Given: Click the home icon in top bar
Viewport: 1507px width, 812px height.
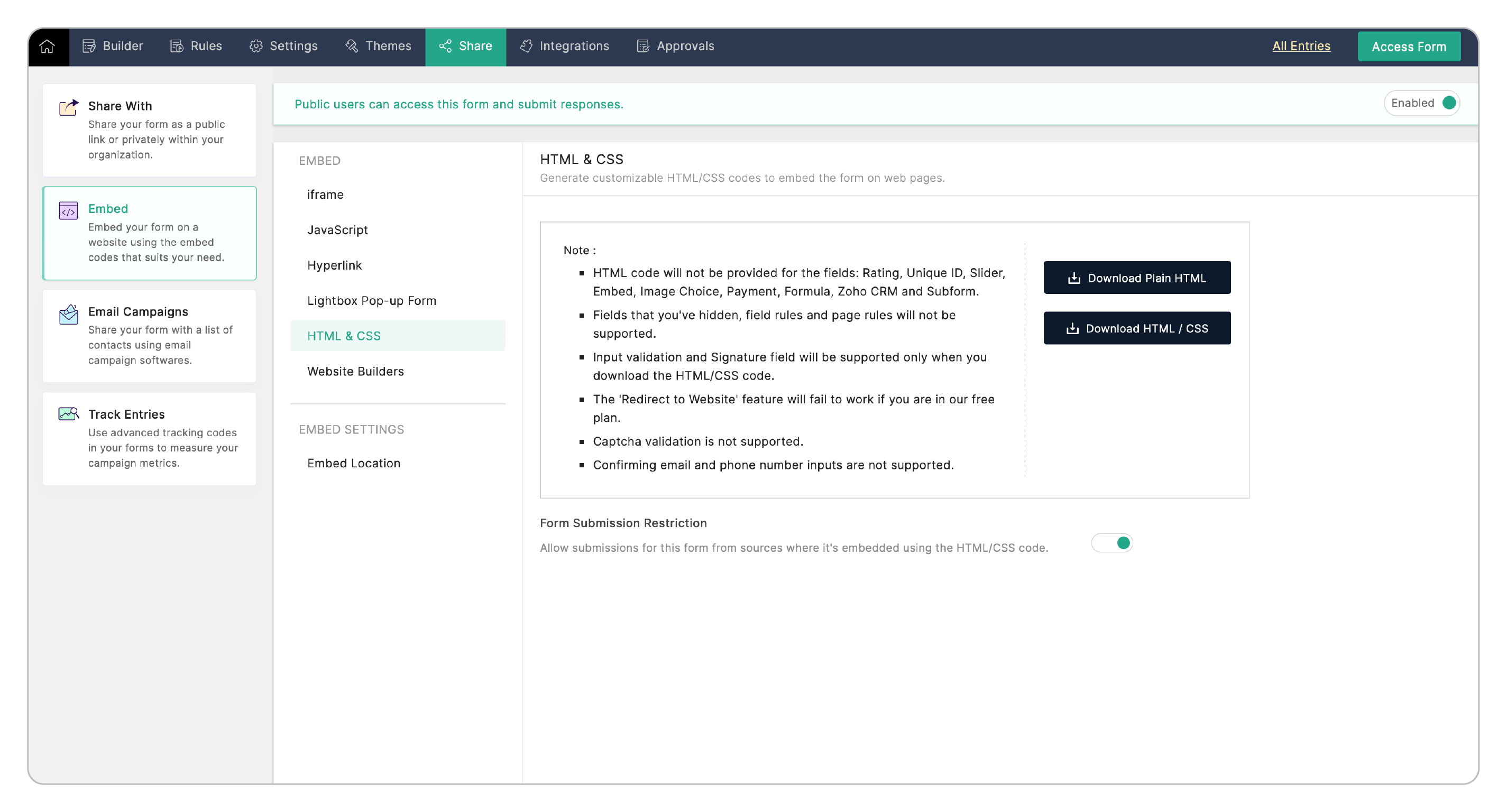Looking at the screenshot, I should click(x=48, y=46).
